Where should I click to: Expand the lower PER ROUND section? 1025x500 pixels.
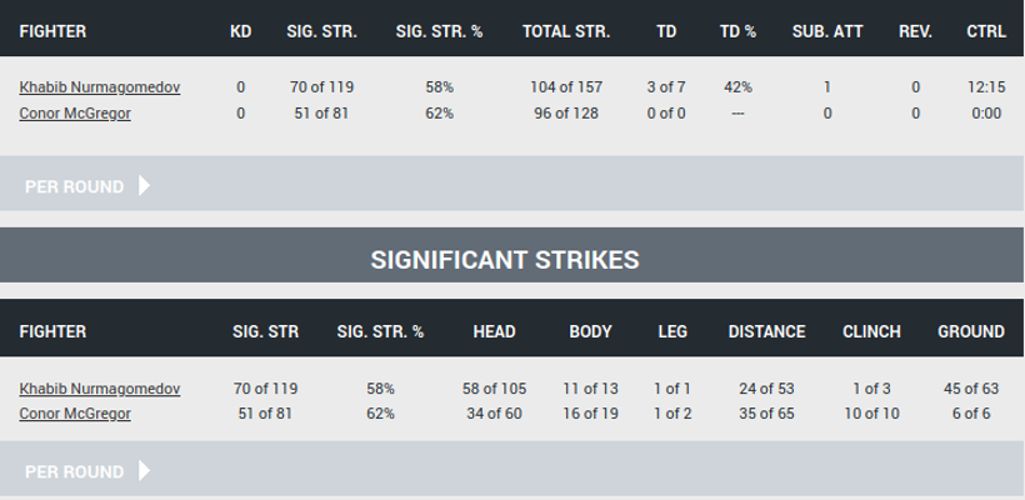pos(512,469)
